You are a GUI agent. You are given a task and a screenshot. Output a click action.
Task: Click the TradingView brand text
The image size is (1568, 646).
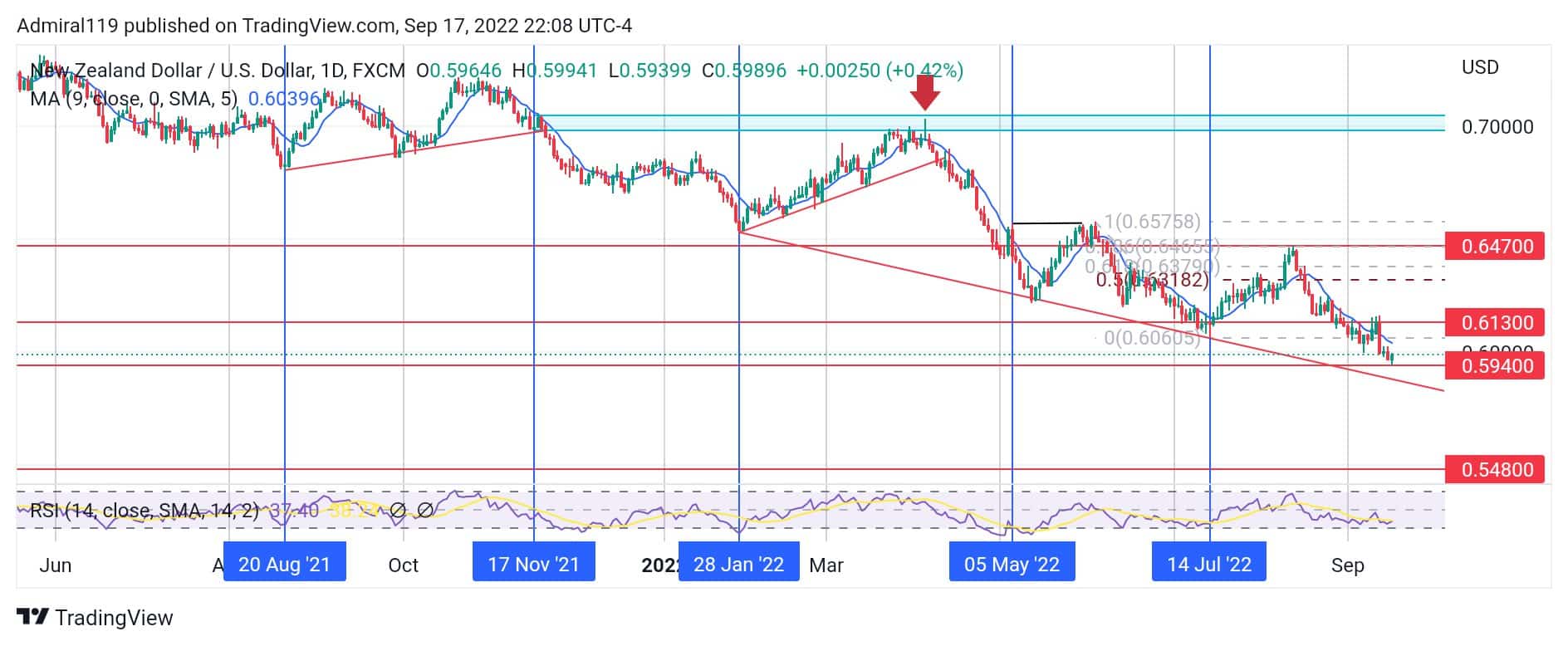115,618
